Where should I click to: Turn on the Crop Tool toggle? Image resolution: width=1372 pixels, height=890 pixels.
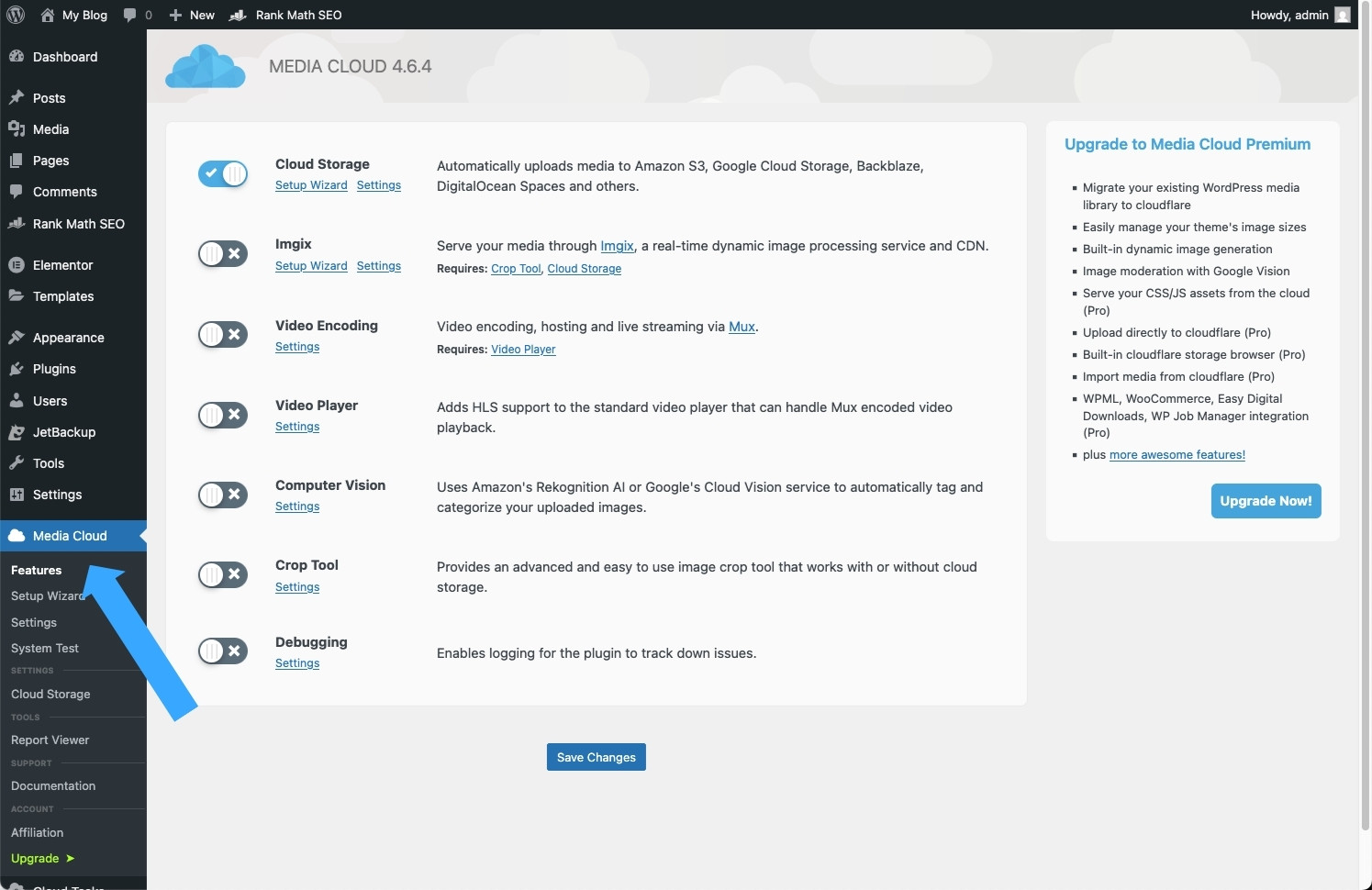pos(223,575)
